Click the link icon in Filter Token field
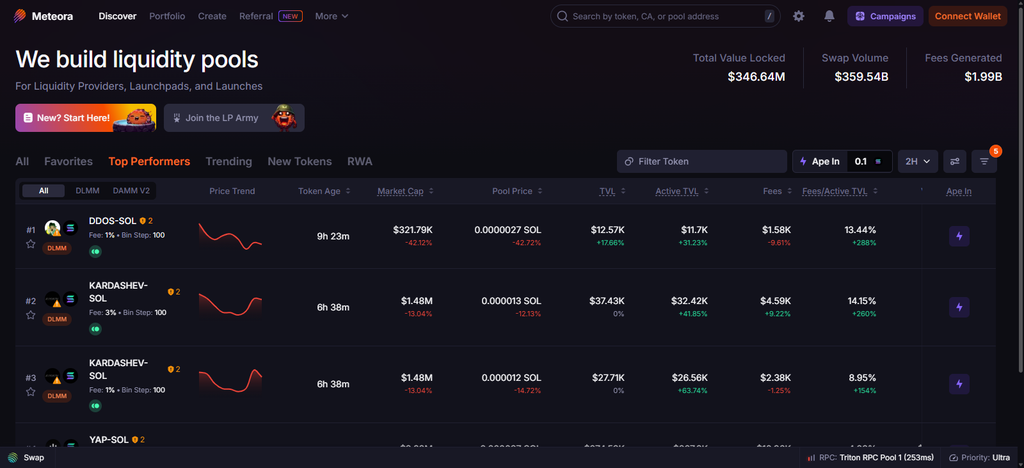This screenshot has height=468, width=1024. click(629, 161)
